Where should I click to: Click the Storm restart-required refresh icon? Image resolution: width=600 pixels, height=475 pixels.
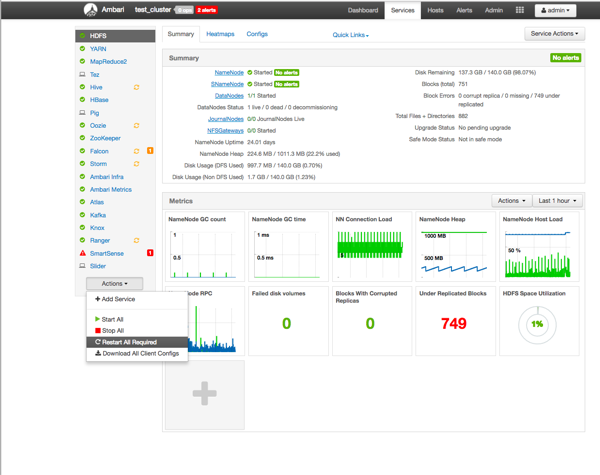click(136, 164)
